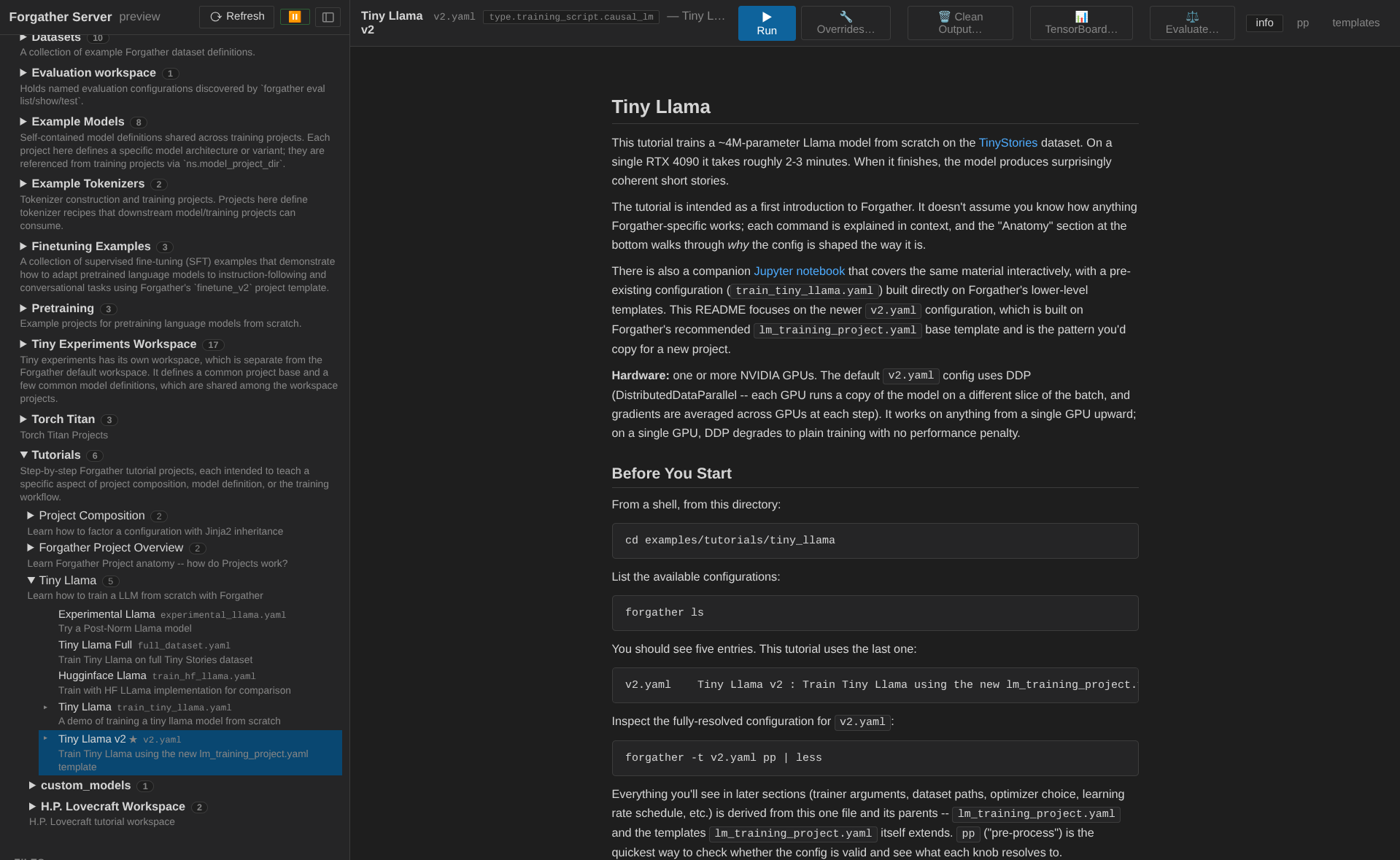This screenshot has width=1400, height=860.
Task: Click 'forgather -t v2.yaml pp | less' code
Action: [x=875, y=758]
